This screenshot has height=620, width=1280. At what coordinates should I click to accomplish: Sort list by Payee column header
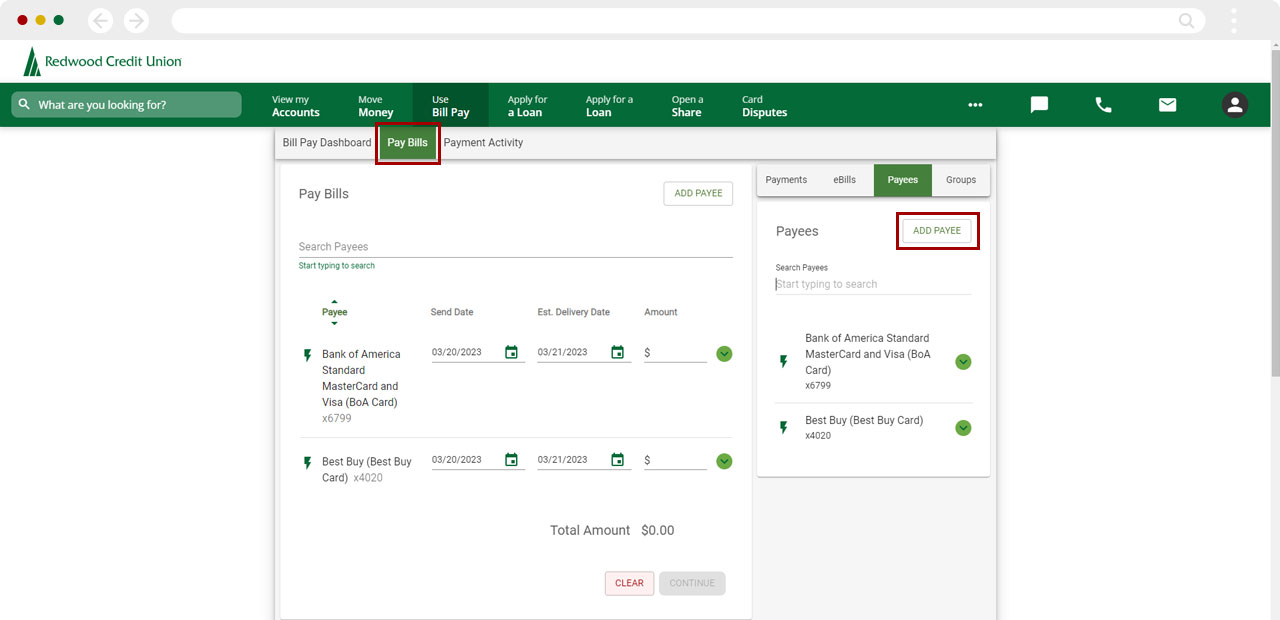pyautogui.click(x=334, y=312)
